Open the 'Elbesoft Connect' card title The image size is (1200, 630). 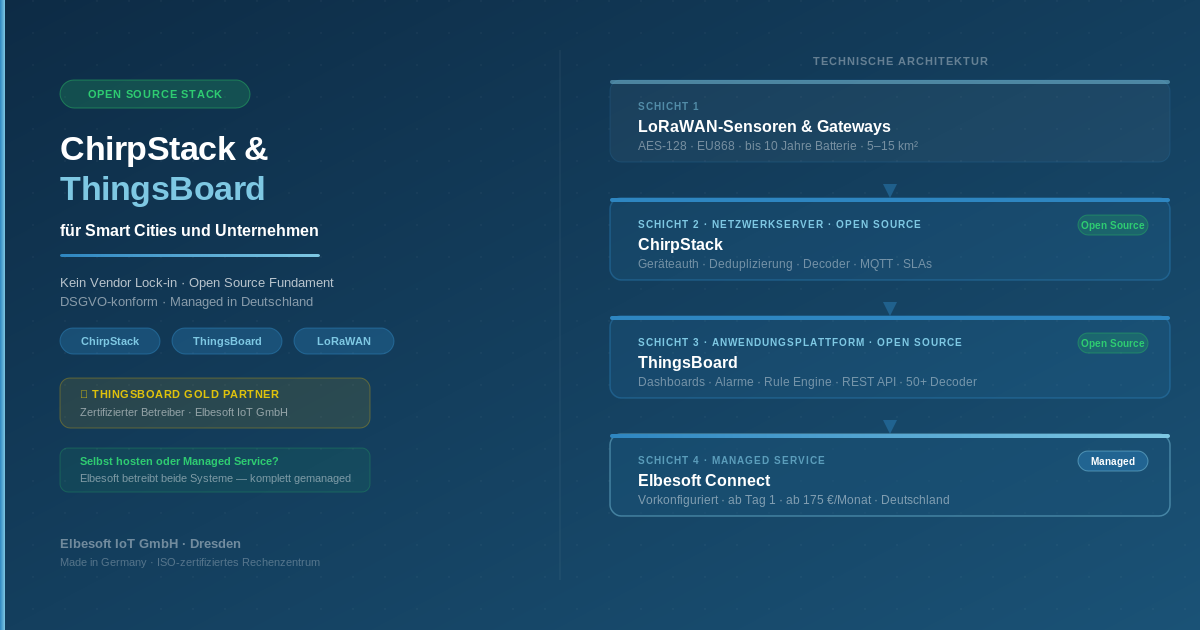704,481
